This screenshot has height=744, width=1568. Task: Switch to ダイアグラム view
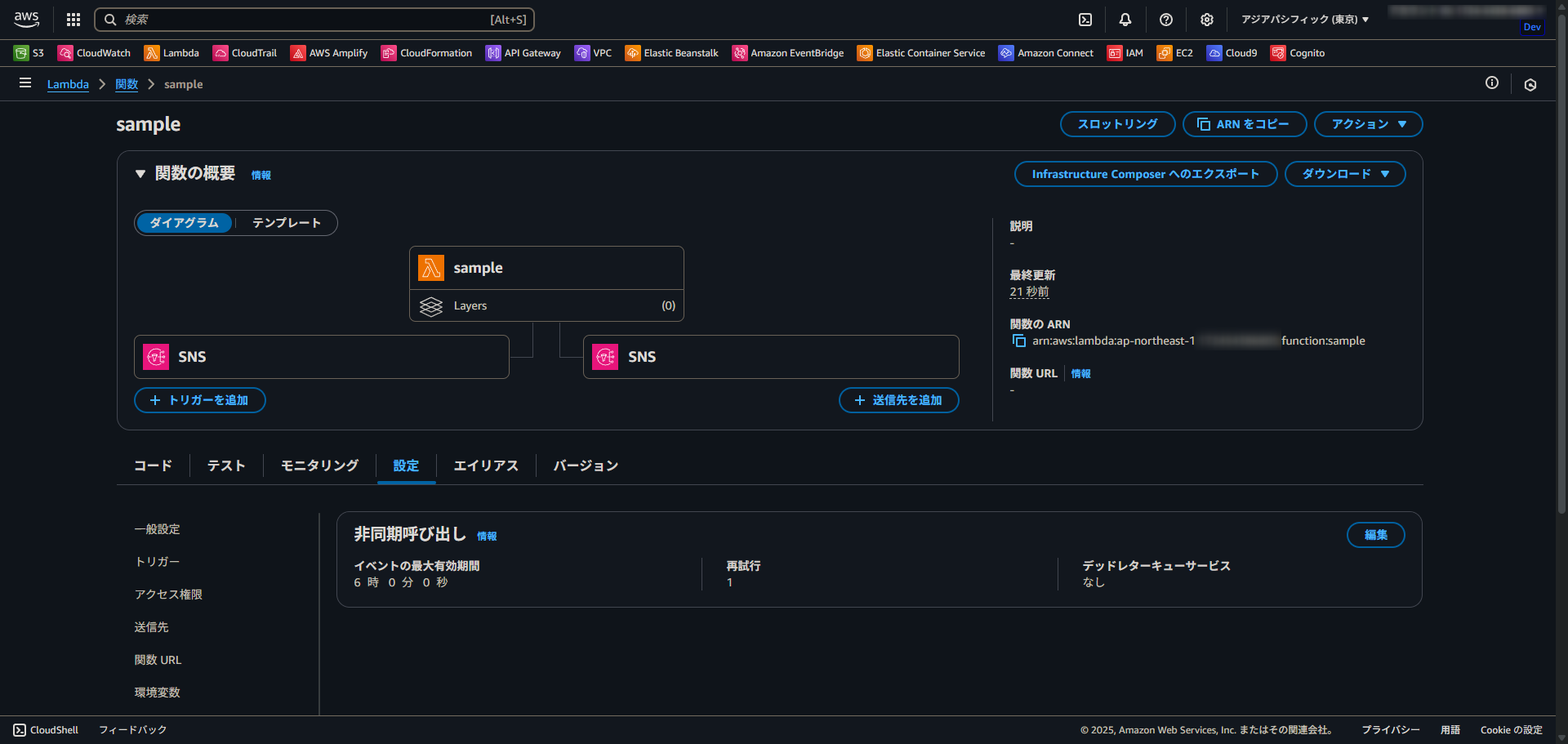point(185,223)
